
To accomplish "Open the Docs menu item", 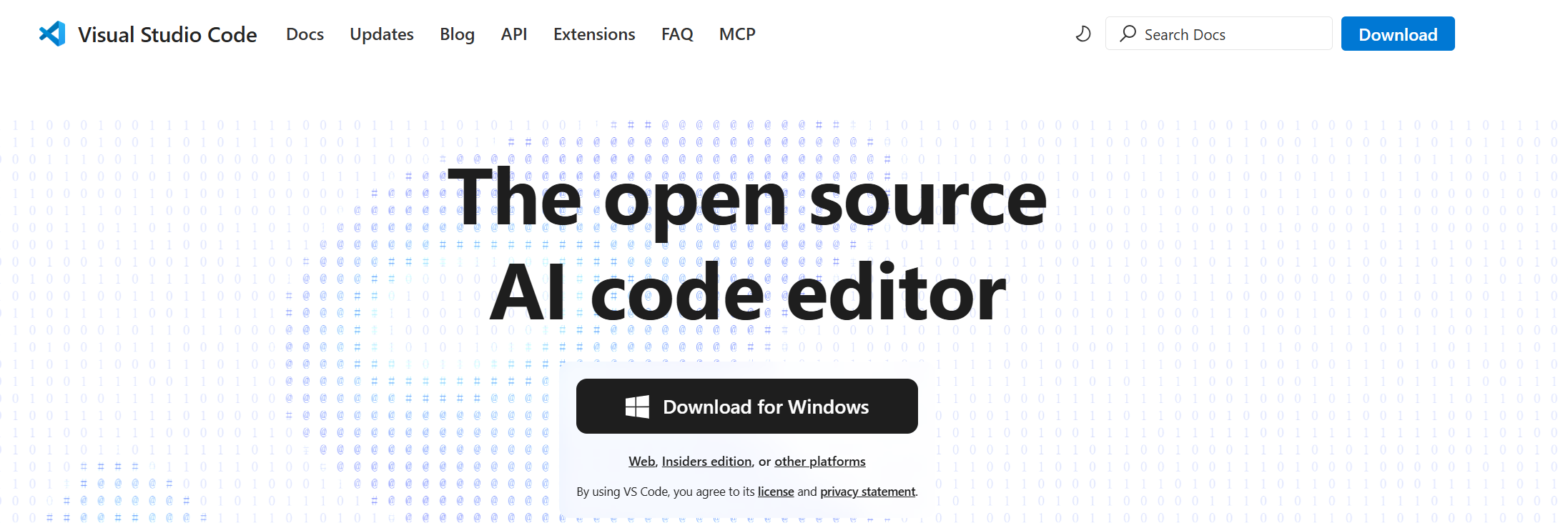I will coord(305,34).
